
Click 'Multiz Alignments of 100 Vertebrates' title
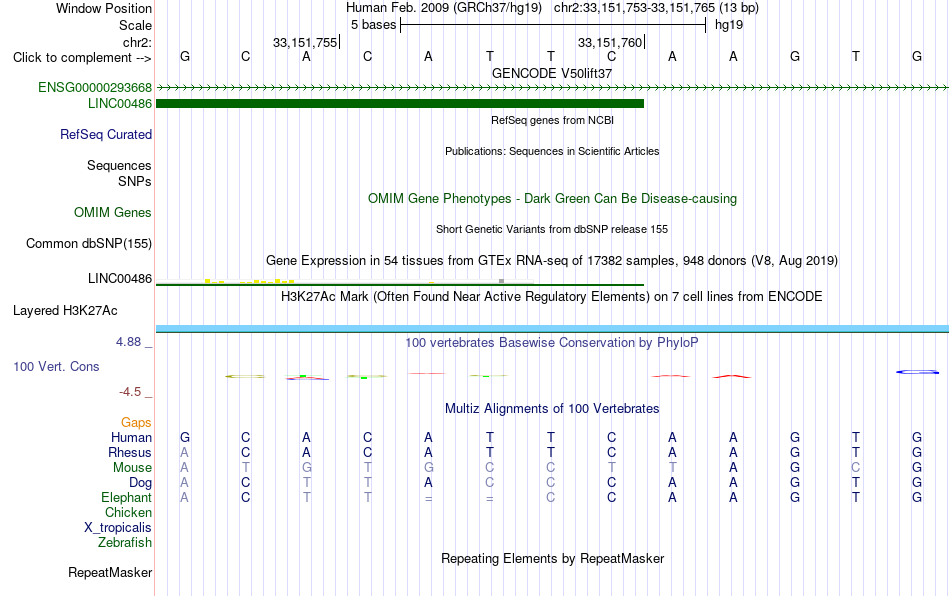click(x=552, y=408)
